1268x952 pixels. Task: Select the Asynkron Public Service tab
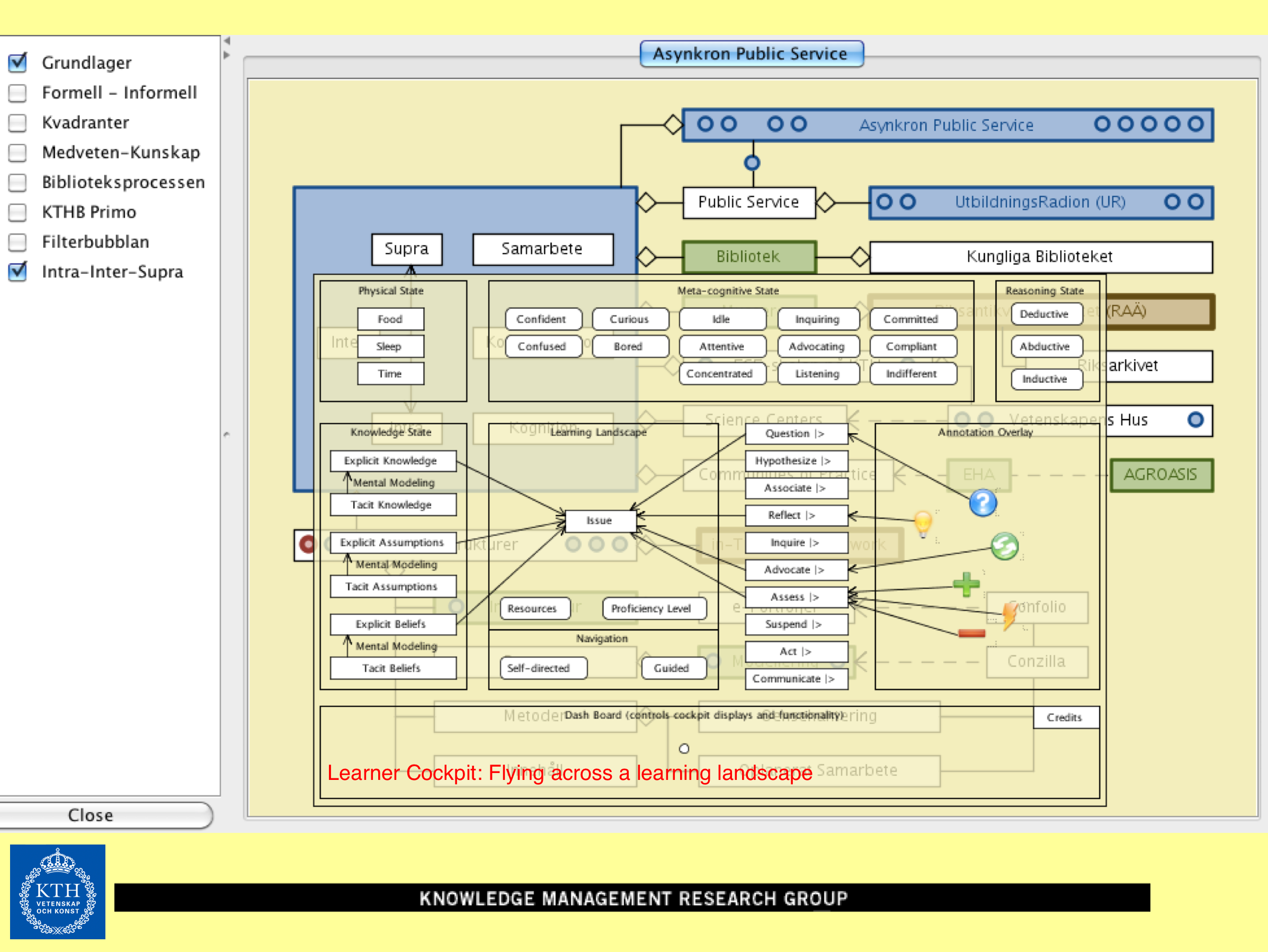[751, 54]
